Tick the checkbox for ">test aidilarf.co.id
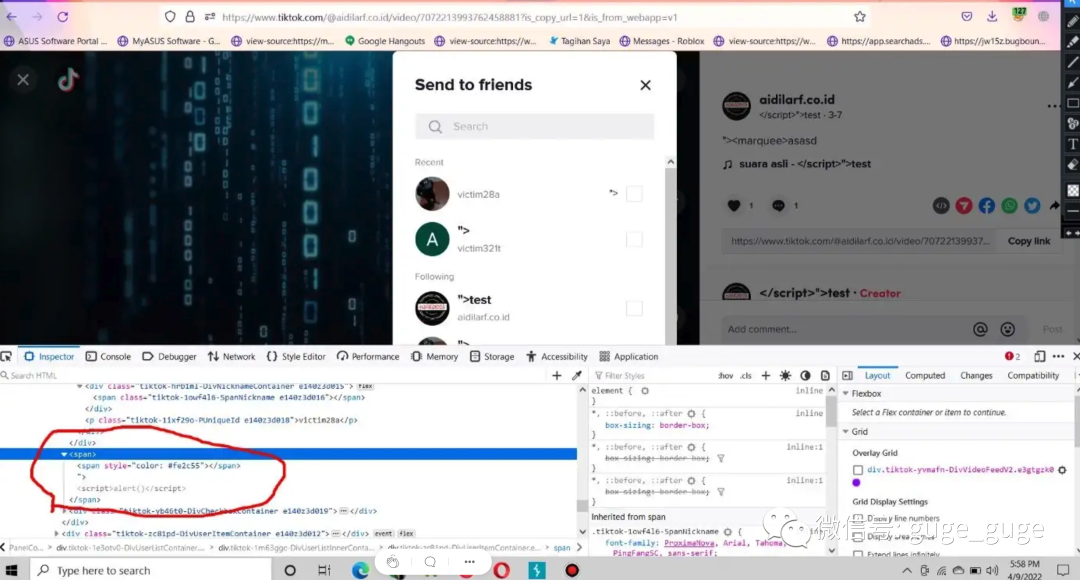The height and width of the screenshot is (580, 1080). click(x=634, y=308)
